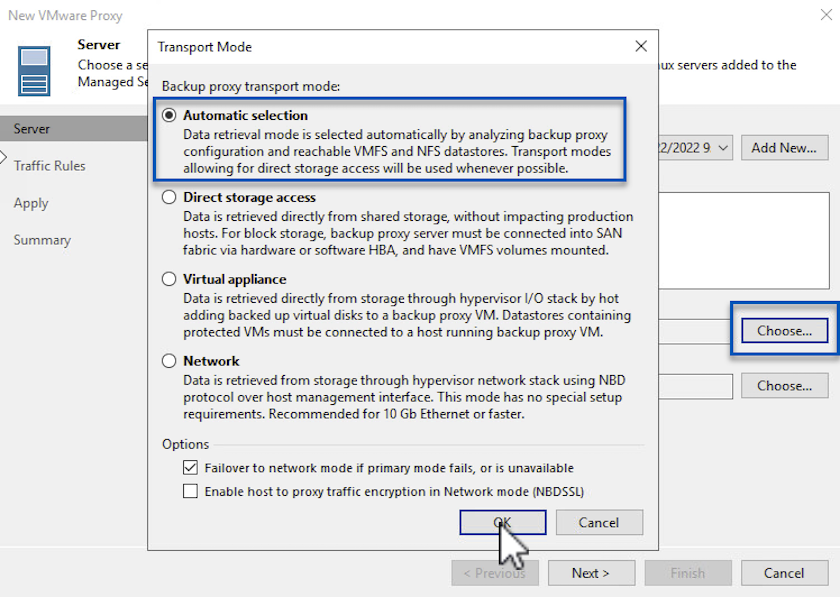Image resolution: width=840 pixels, height=597 pixels.
Task: Click the wizard's bottom Cancel button
Action: pos(784,573)
